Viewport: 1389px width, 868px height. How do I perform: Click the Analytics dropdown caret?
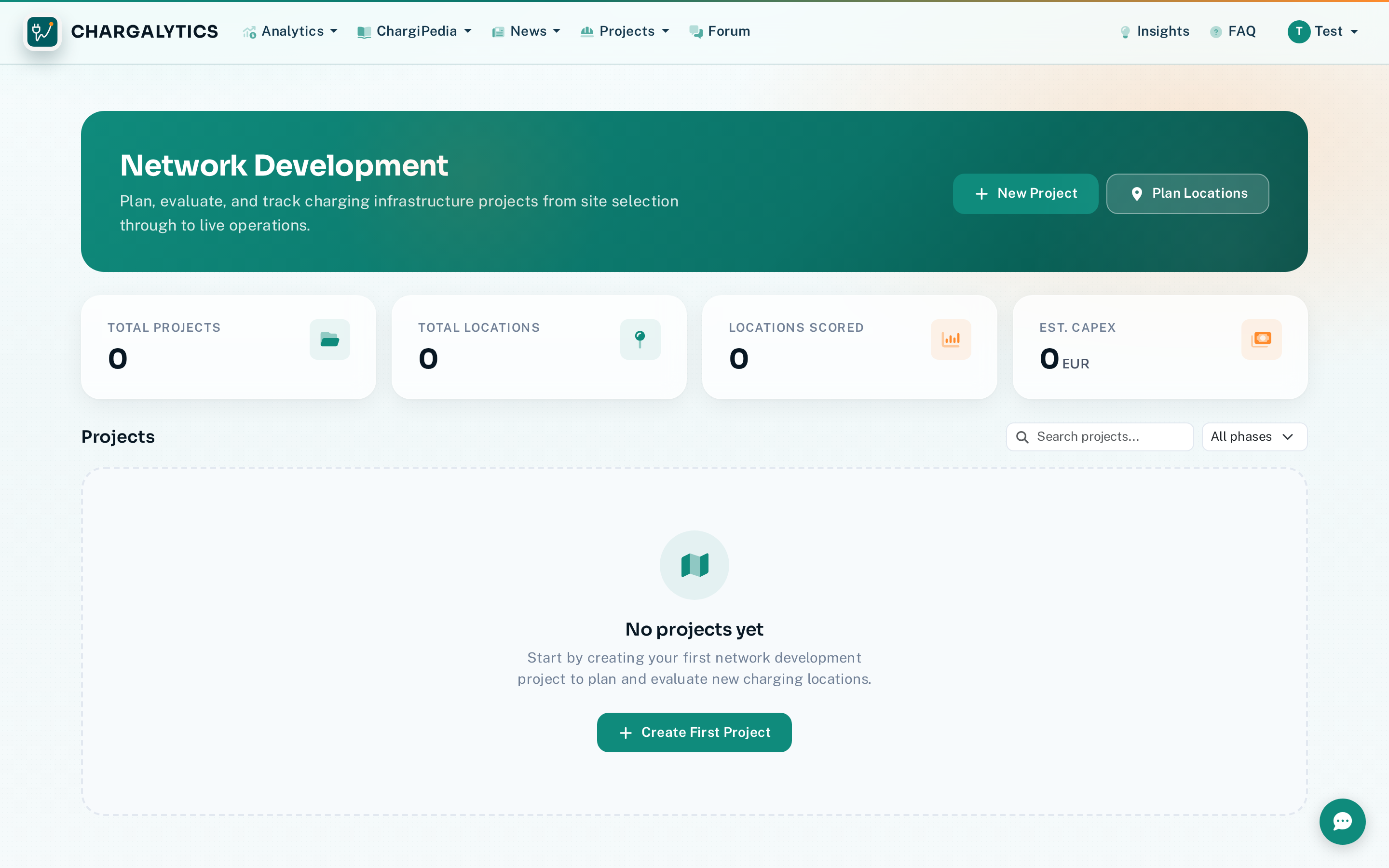[334, 31]
